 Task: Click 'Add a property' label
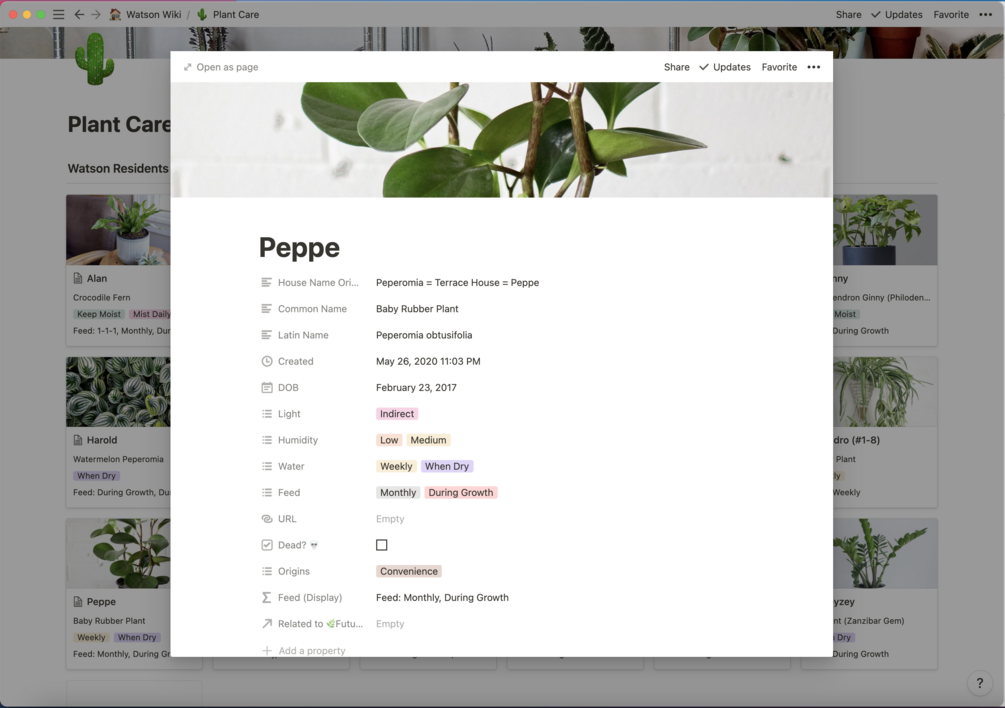coord(312,650)
